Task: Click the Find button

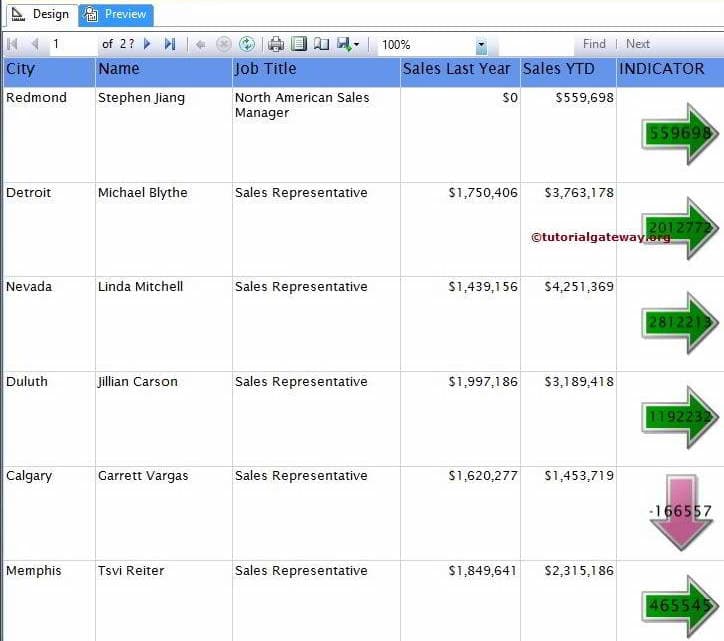Action: (594, 44)
